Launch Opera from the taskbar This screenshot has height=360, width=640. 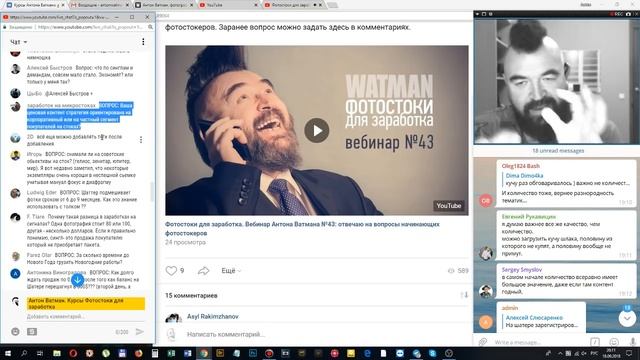73,353
